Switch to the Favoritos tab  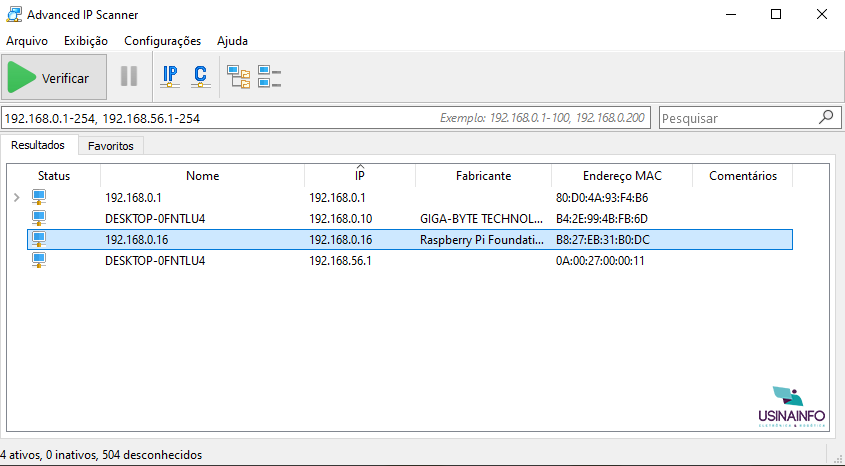click(x=111, y=146)
